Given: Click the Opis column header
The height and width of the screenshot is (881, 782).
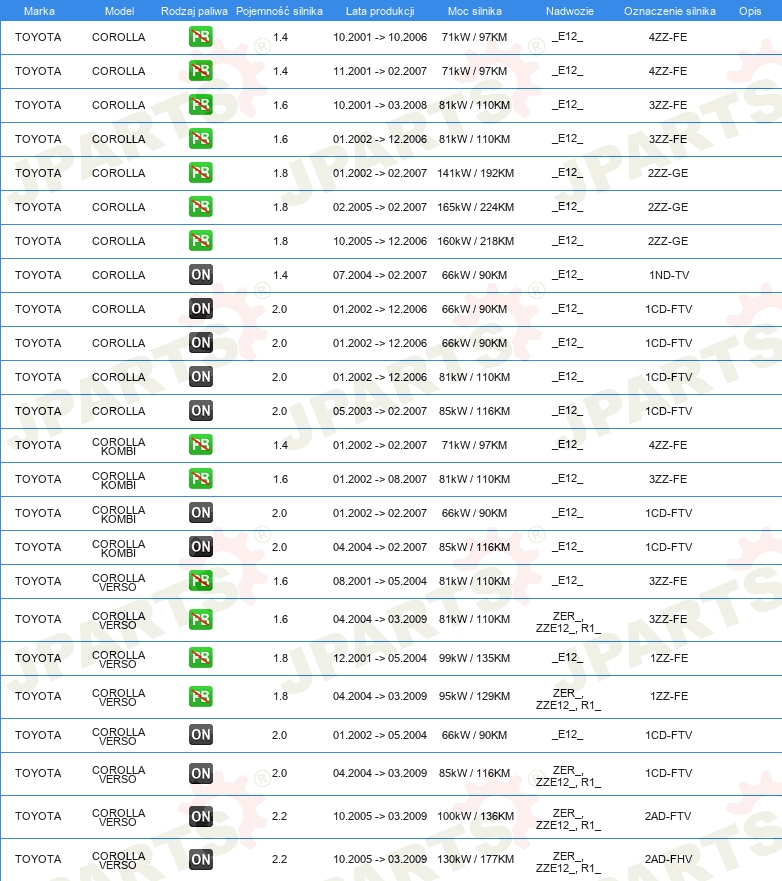Looking at the screenshot, I should 750,11.
